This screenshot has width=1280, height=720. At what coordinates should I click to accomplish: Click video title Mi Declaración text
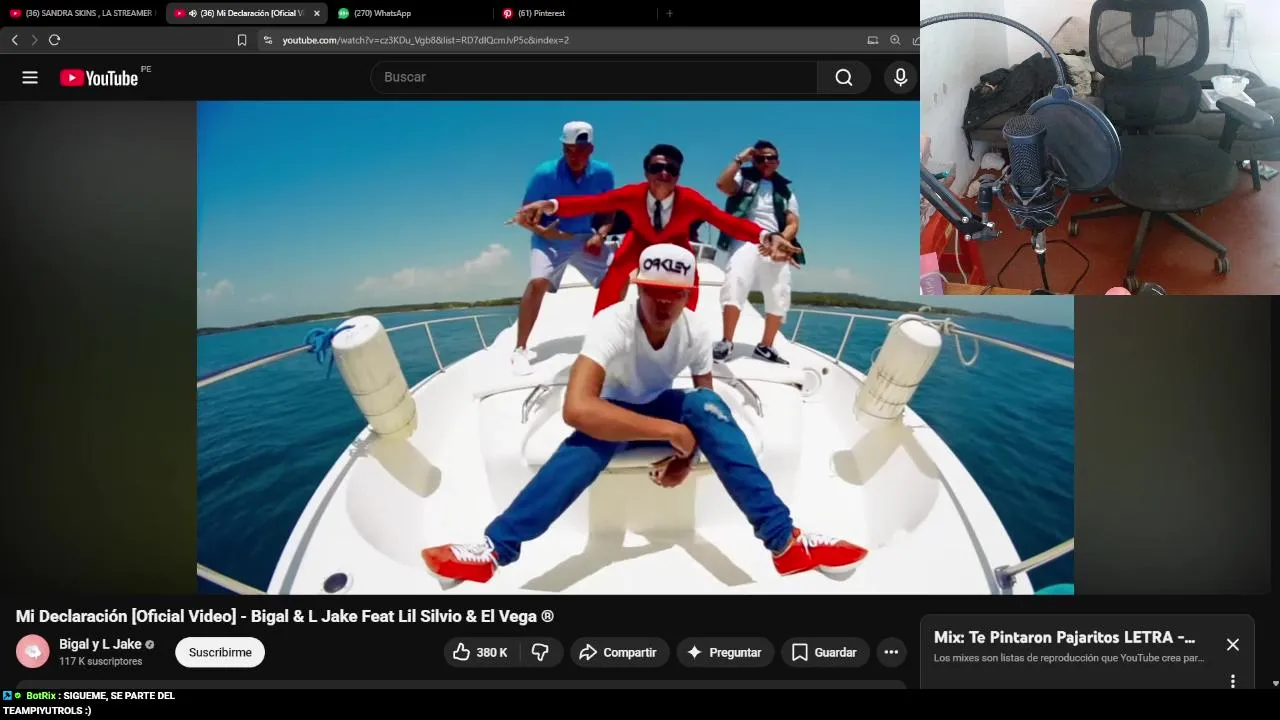coord(284,616)
